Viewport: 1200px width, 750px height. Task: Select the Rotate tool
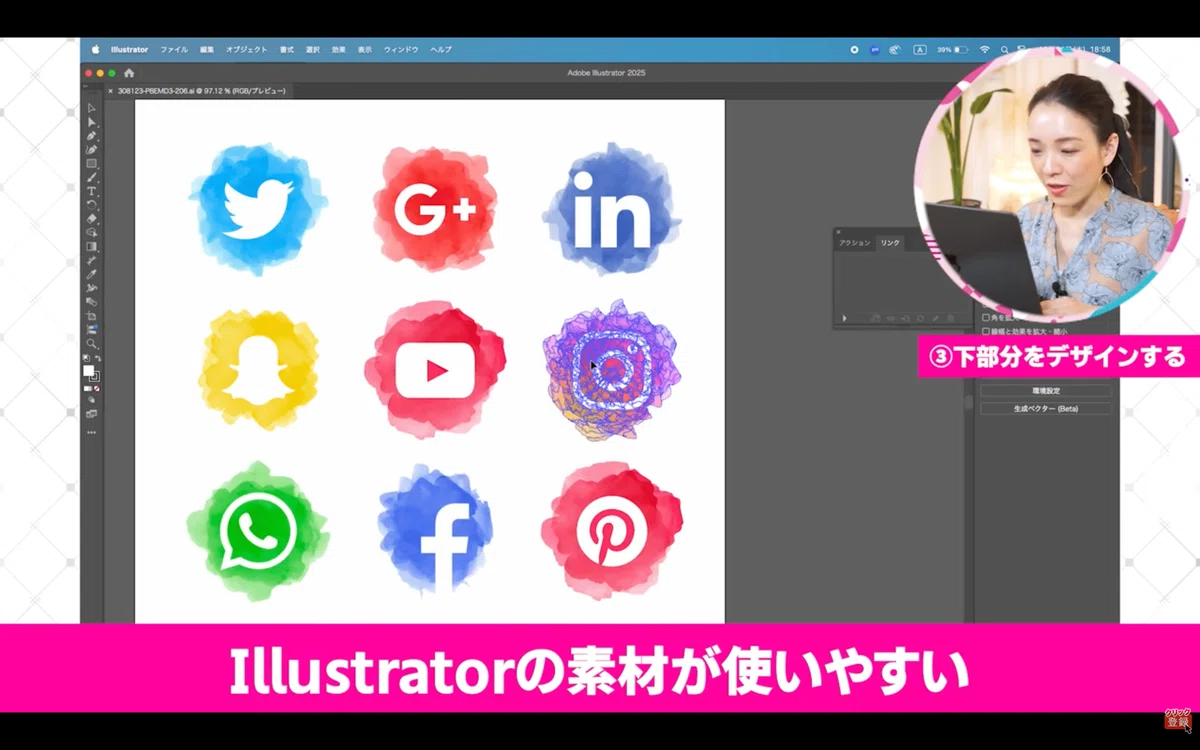click(92, 204)
